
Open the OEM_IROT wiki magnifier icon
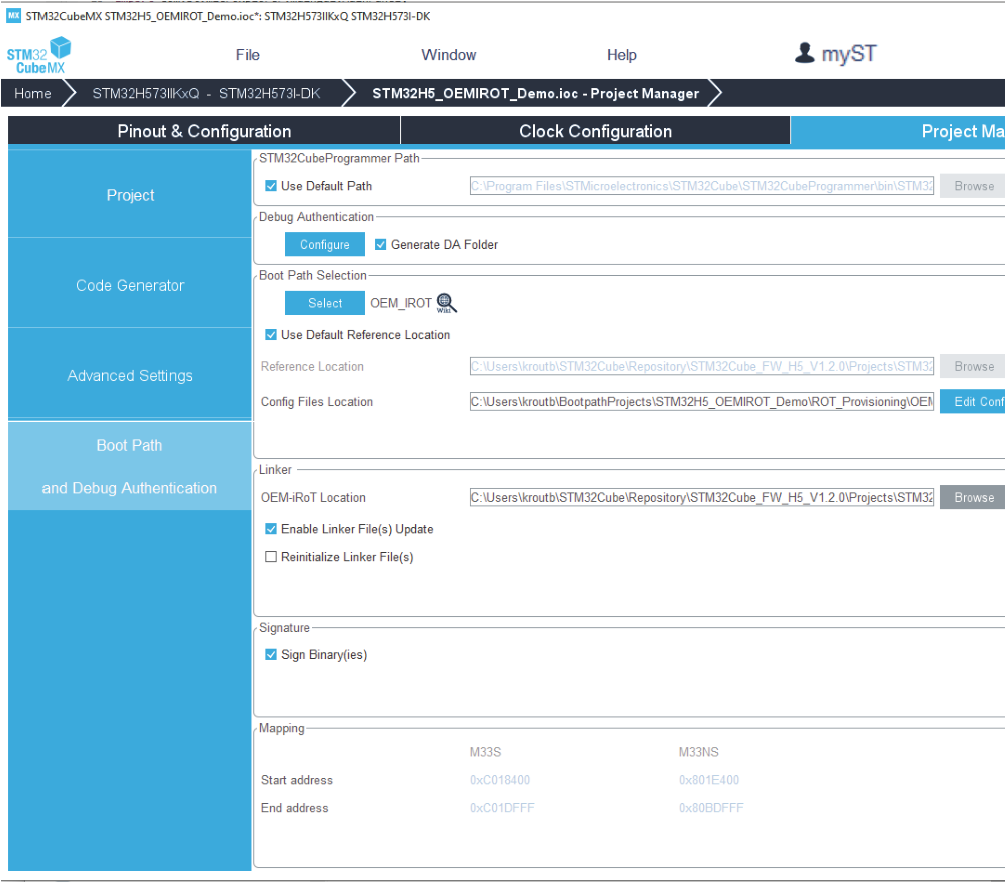click(446, 303)
